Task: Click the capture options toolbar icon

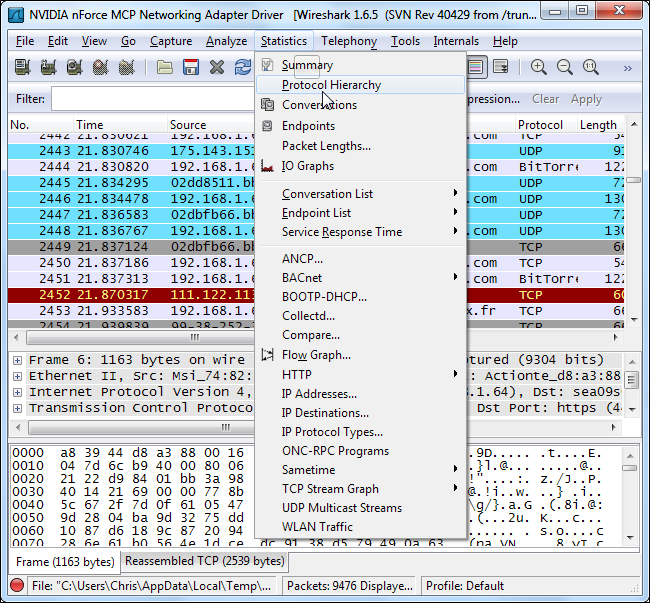Action: click(48, 68)
